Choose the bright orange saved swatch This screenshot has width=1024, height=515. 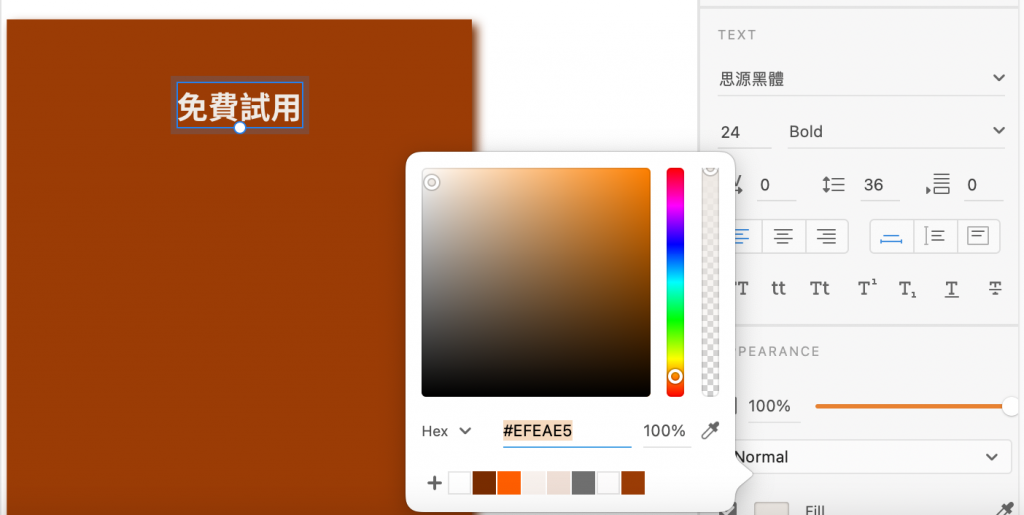(509, 483)
